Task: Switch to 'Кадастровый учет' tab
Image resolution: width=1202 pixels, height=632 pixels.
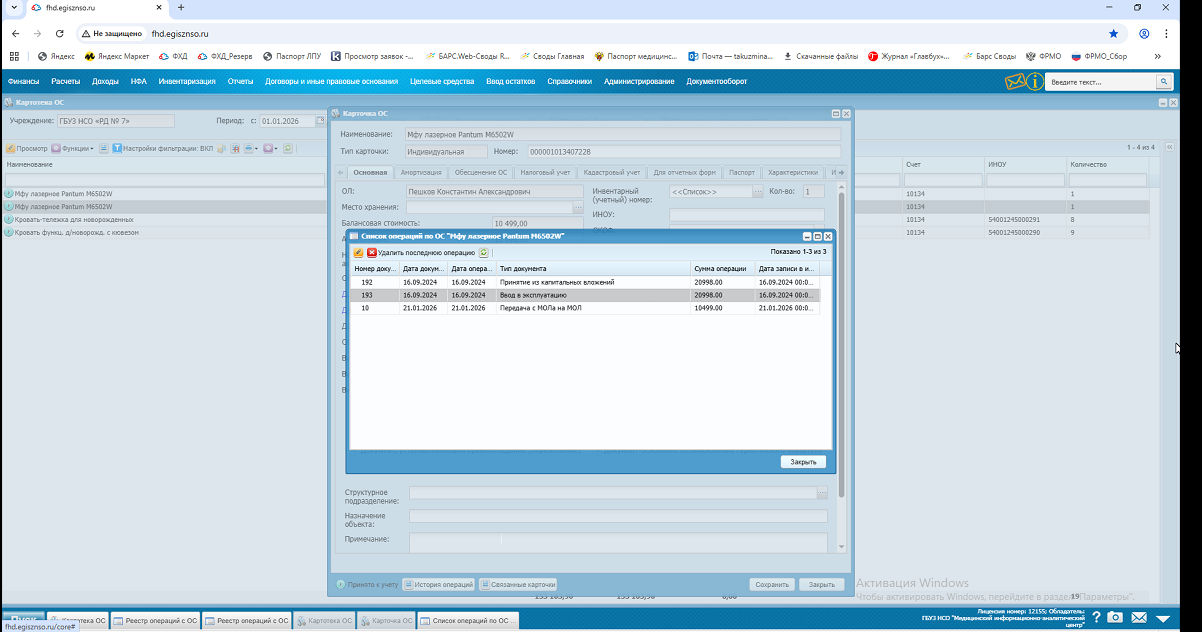Action: [612, 172]
